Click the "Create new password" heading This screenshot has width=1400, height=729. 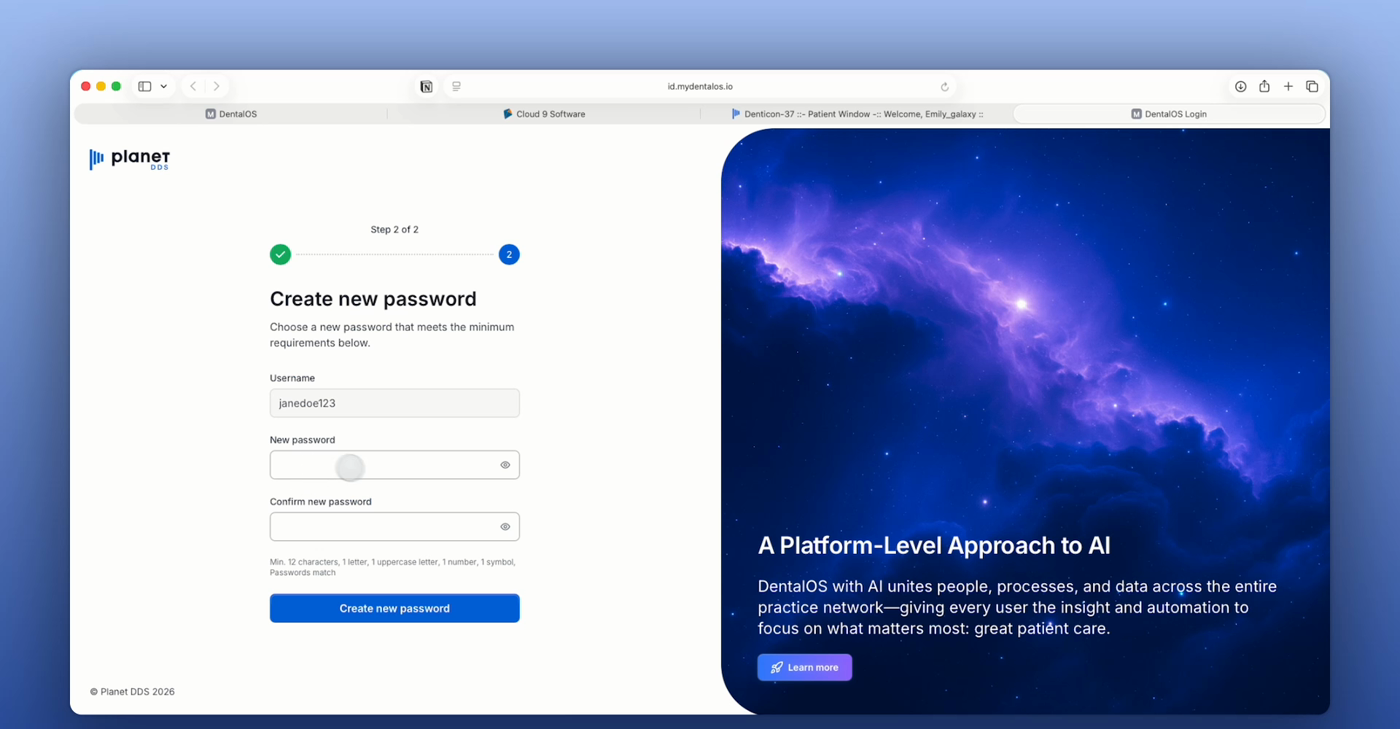click(x=373, y=299)
